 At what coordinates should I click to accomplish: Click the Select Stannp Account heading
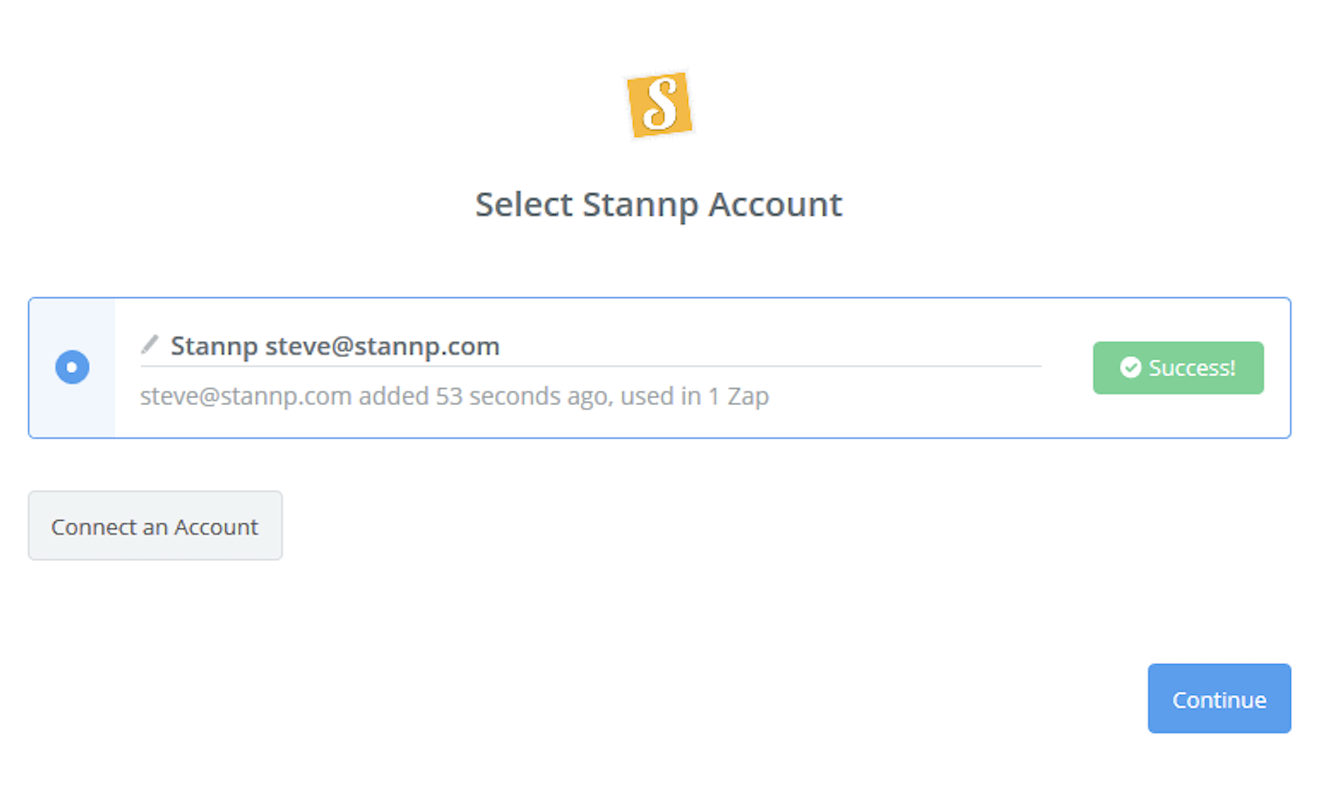pyautogui.click(x=659, y=204)
